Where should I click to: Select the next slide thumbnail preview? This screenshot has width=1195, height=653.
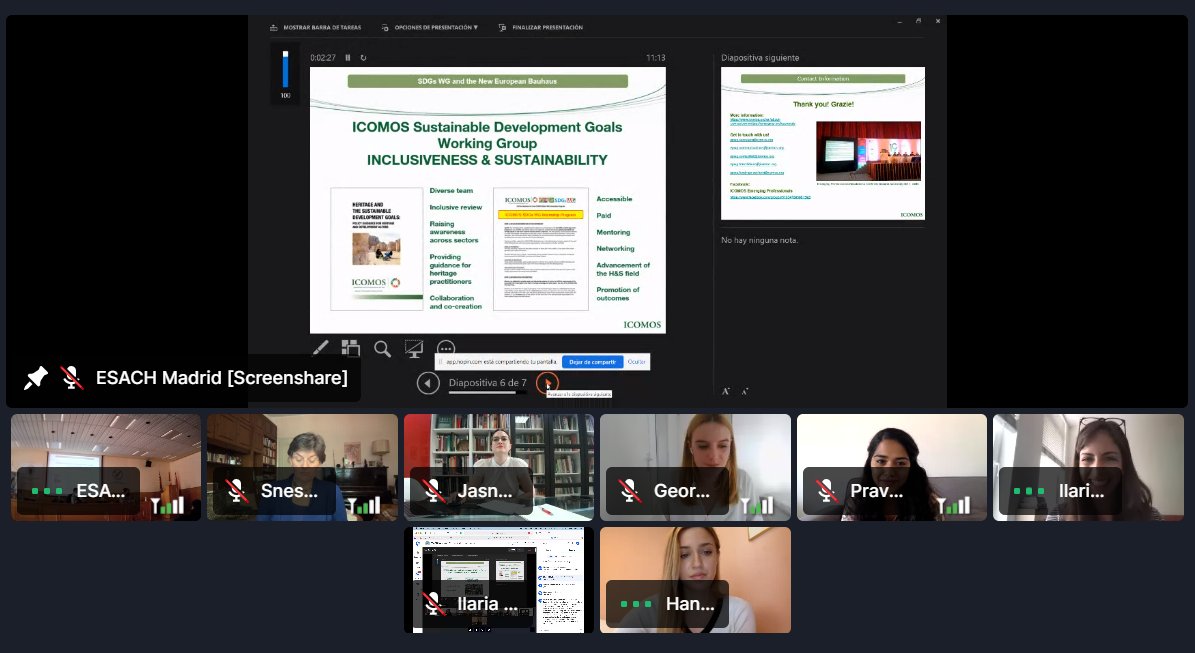pos(823,143)
